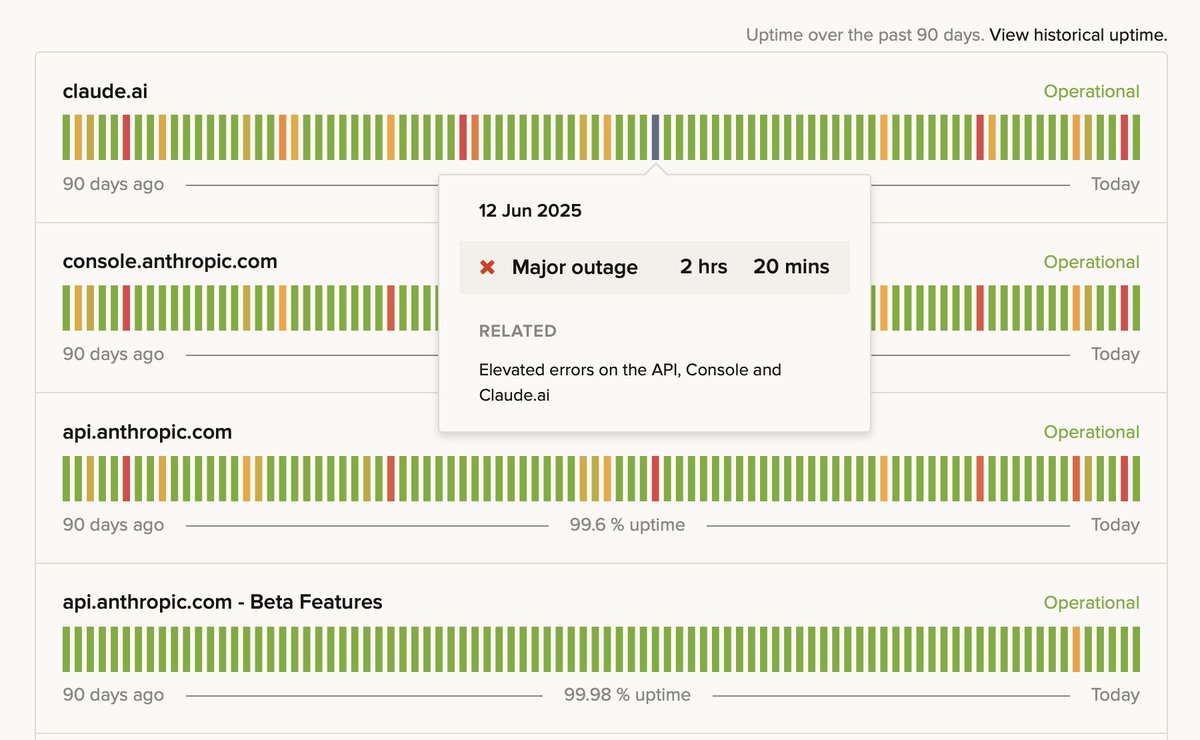Select today's final bar in api.anthropic.com timeline

(1136, 478)
